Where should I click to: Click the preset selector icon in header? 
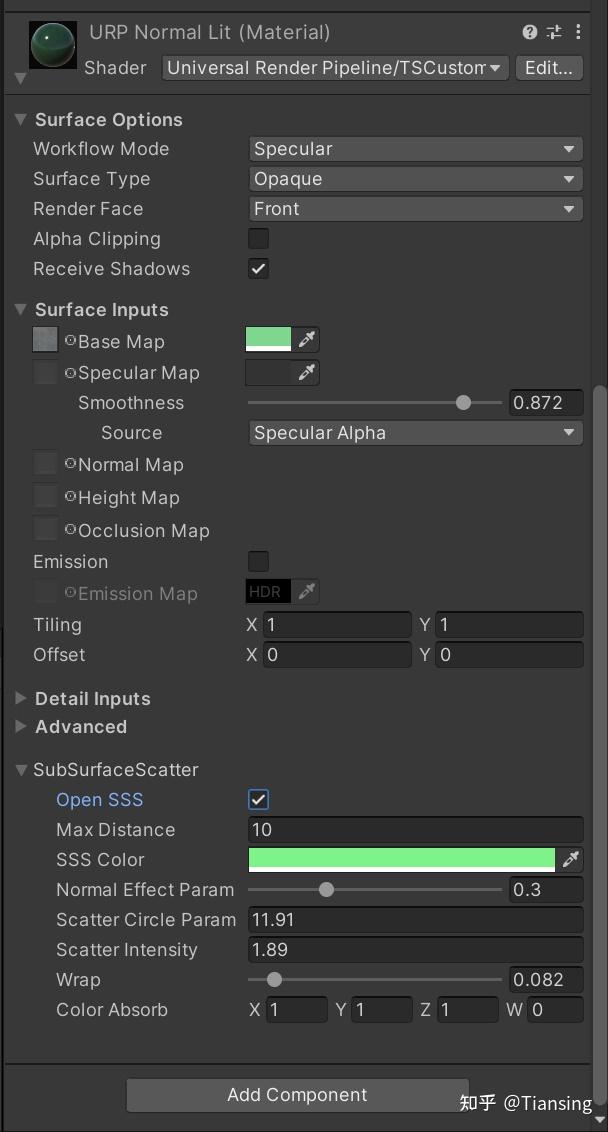click(x=554, y=31)
